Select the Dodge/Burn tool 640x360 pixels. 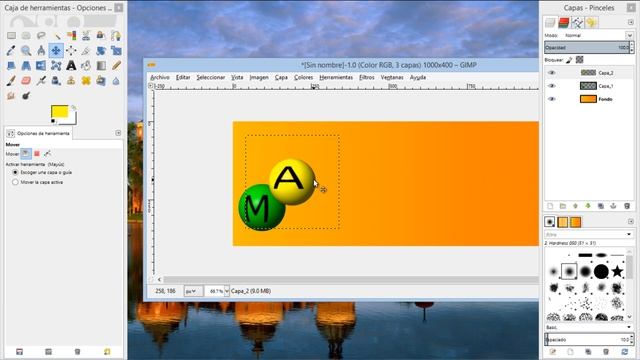(26, 96)
